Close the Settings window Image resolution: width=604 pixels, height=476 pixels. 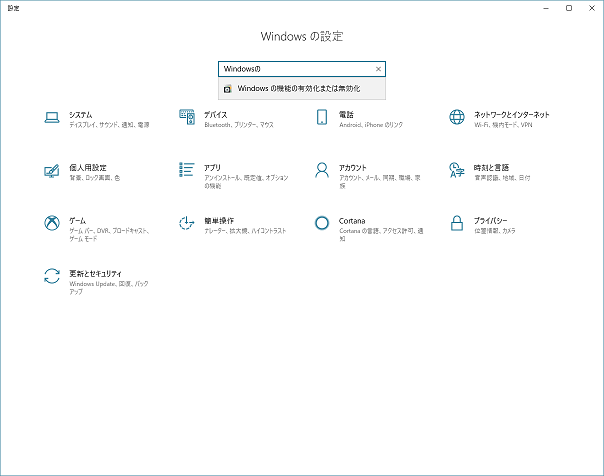point(592,8)
